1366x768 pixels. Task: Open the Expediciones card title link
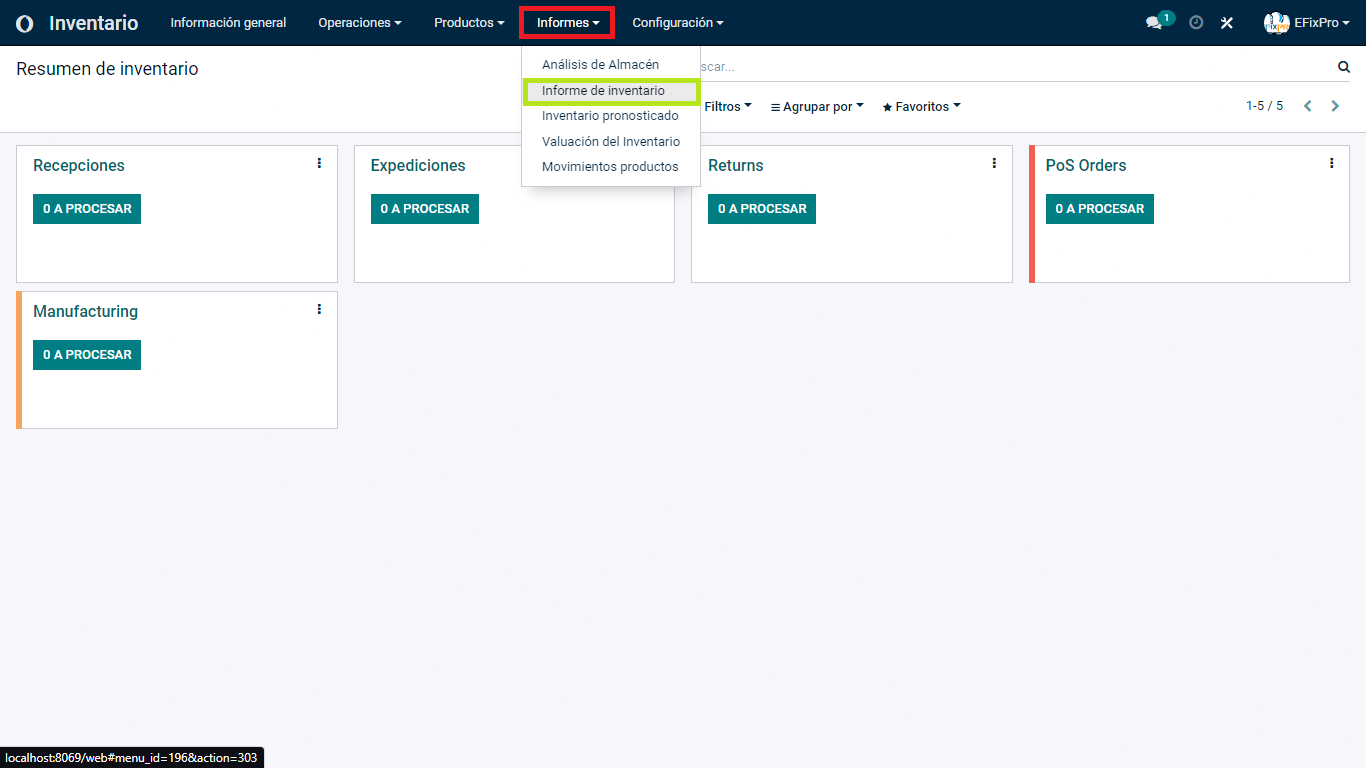pos(418,166)
